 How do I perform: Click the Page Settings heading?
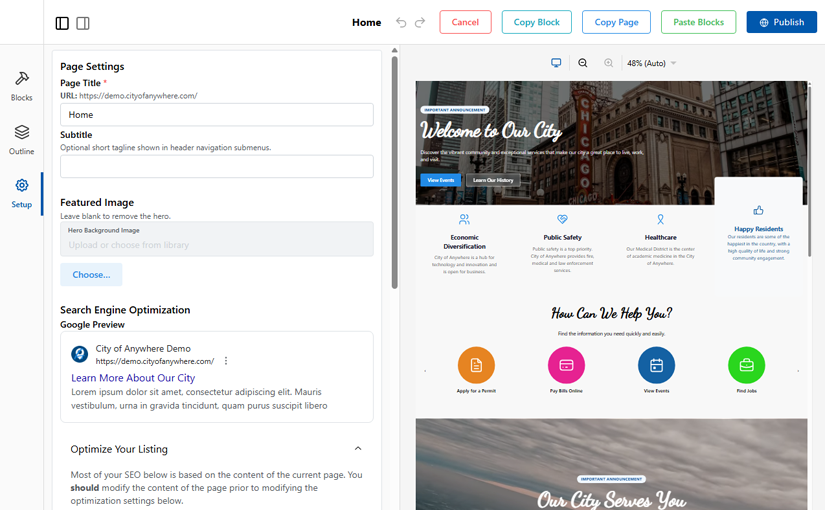coord(92,66)
